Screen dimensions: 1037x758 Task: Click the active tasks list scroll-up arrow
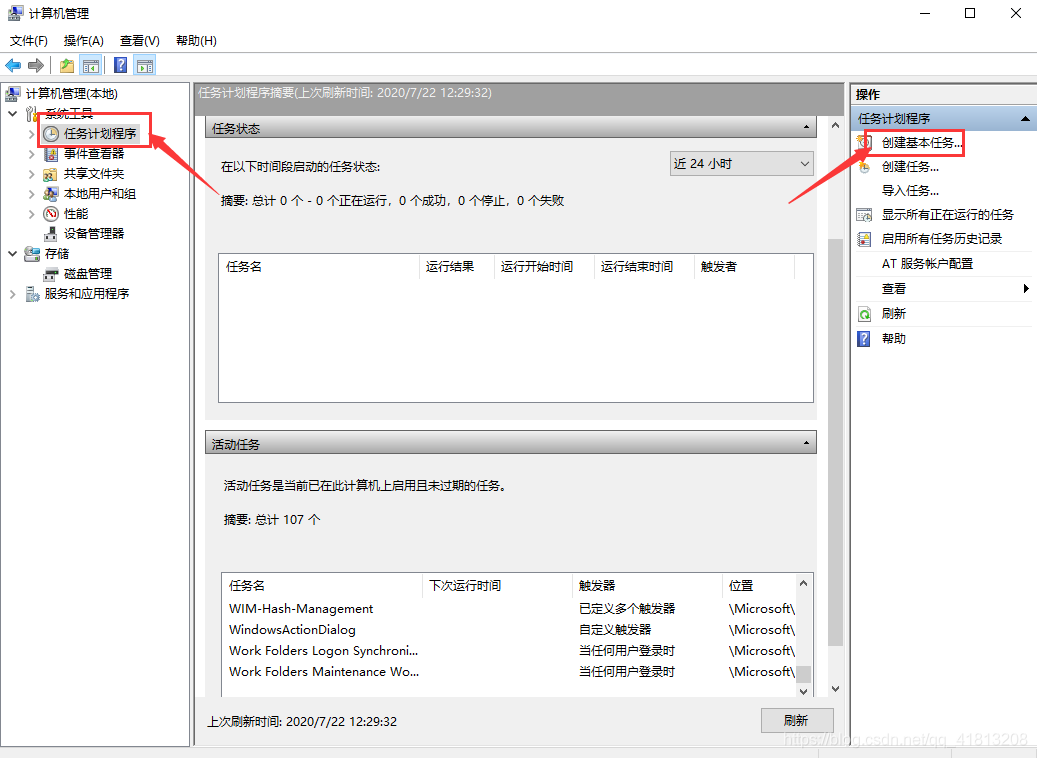804,583
